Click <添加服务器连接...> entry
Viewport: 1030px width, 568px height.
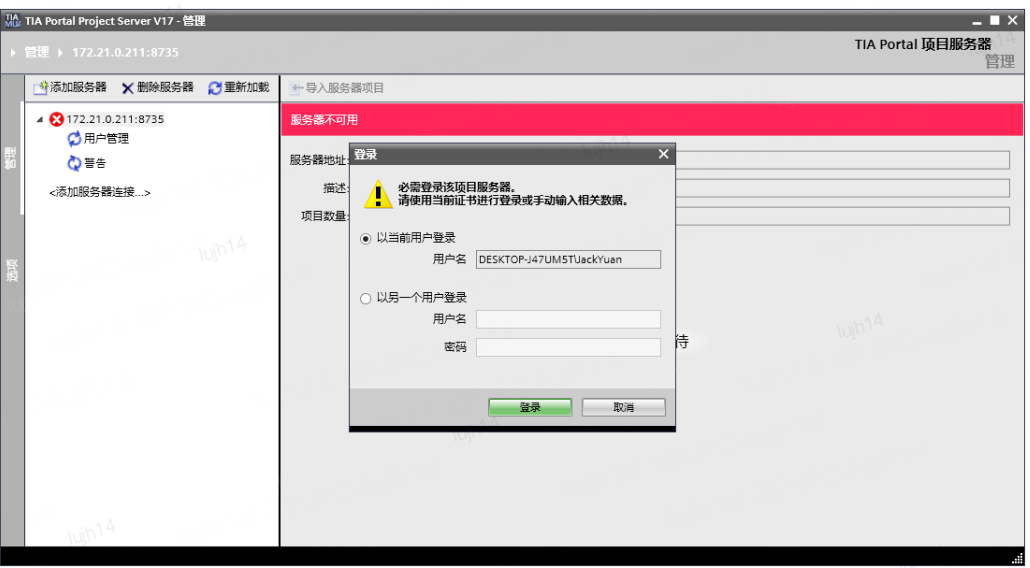point(100,192)
